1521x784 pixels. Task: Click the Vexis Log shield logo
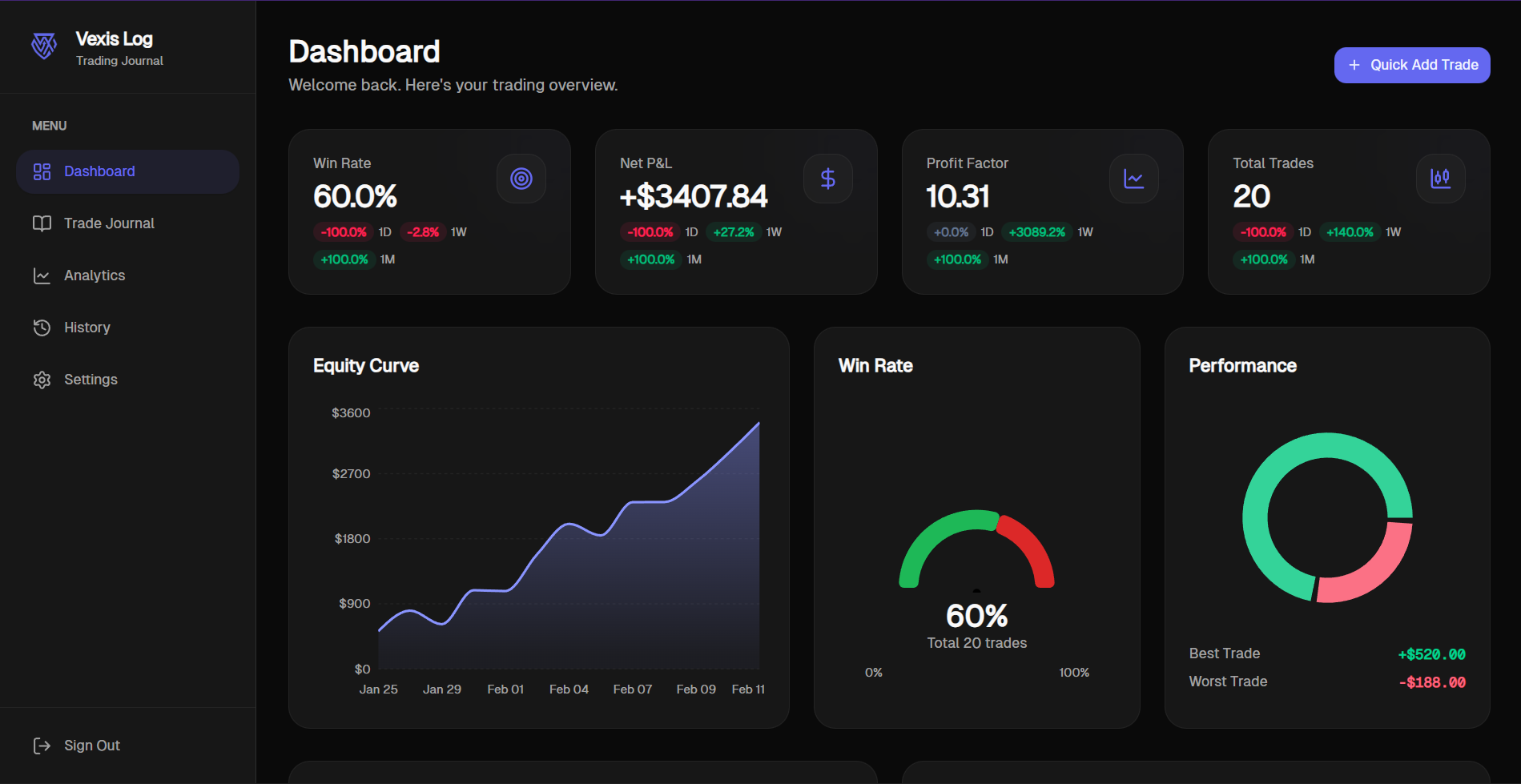point(44,46)
